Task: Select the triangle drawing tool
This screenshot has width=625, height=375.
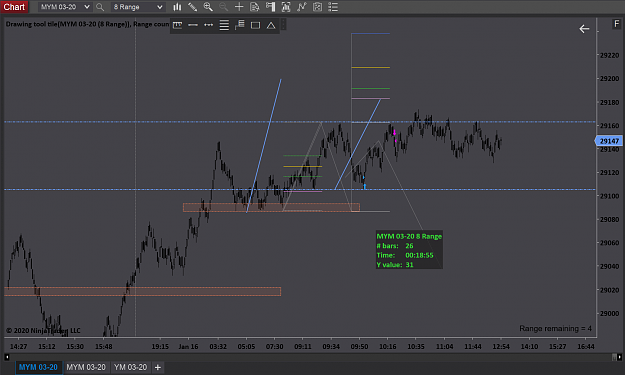Action: click(271, 26)
